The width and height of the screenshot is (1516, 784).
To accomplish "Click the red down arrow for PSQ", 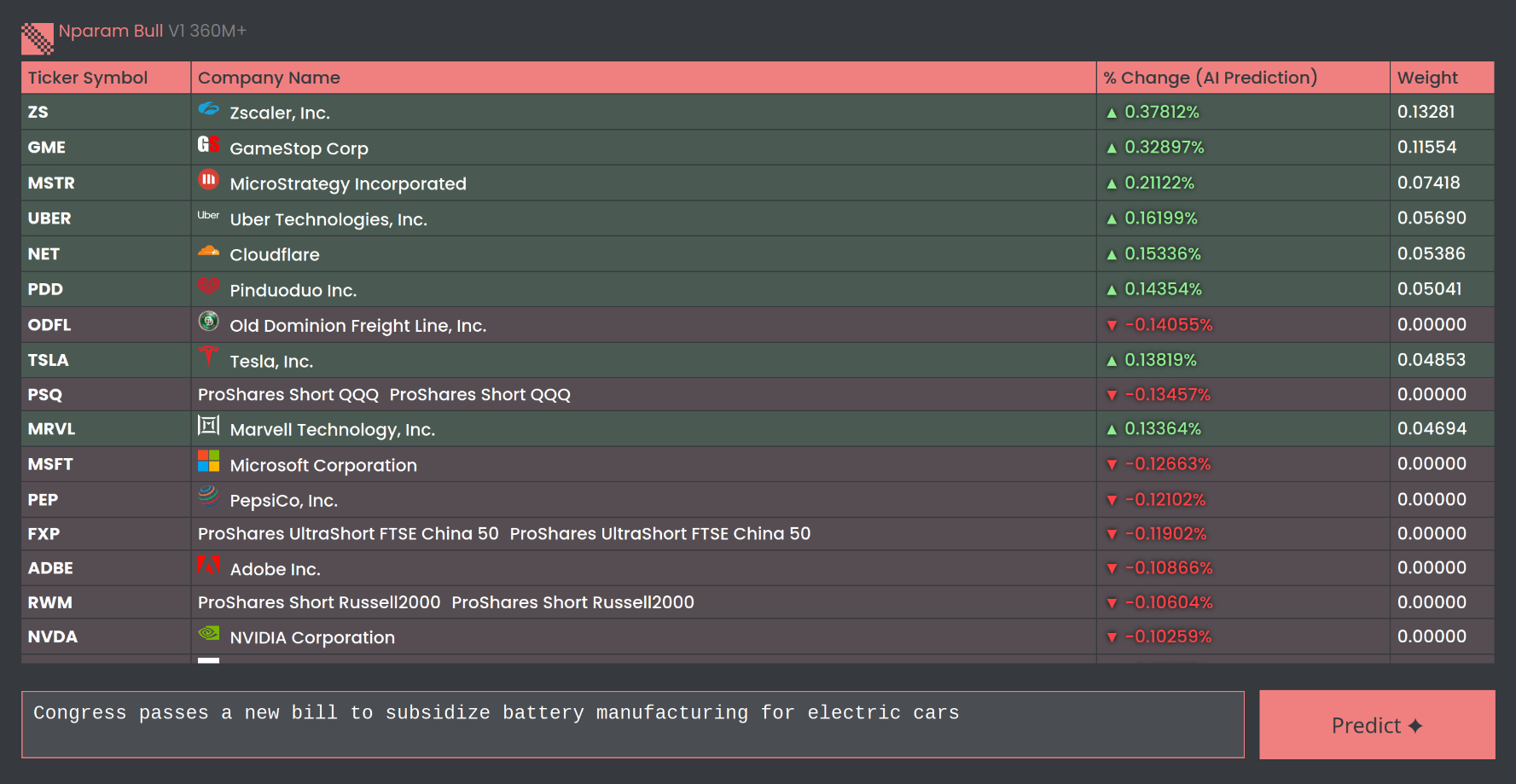I will (x=1112, y=395).
